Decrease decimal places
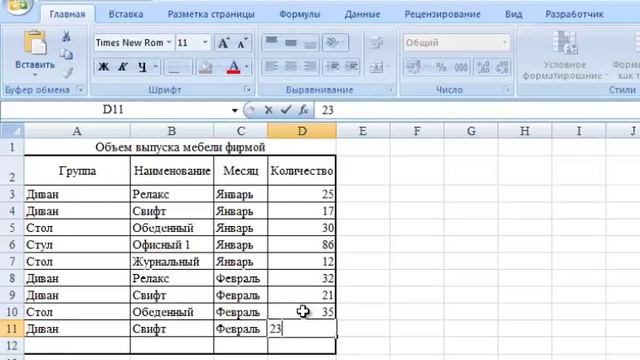 pos(502,67)
